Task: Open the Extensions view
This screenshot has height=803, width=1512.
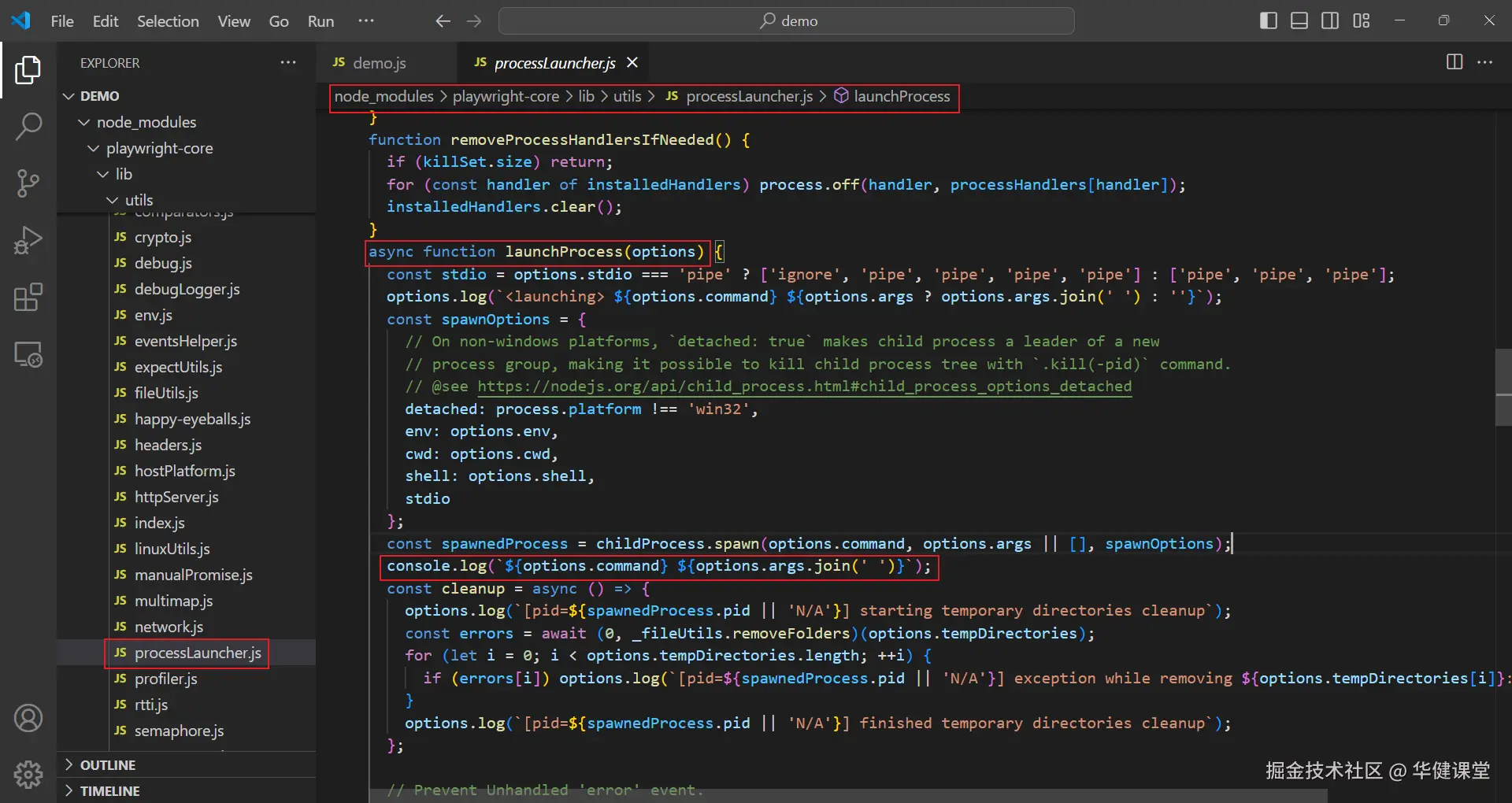Action: point(28,298)
